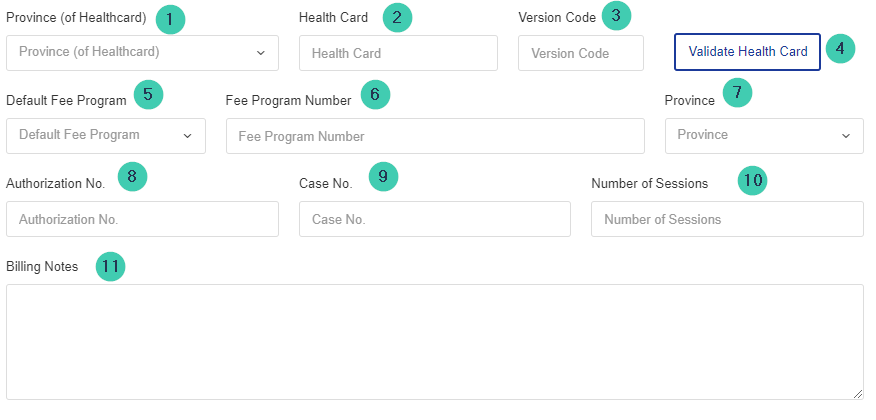
Task: Click the green number 7 badge
Action: click(x=737, y=93)
